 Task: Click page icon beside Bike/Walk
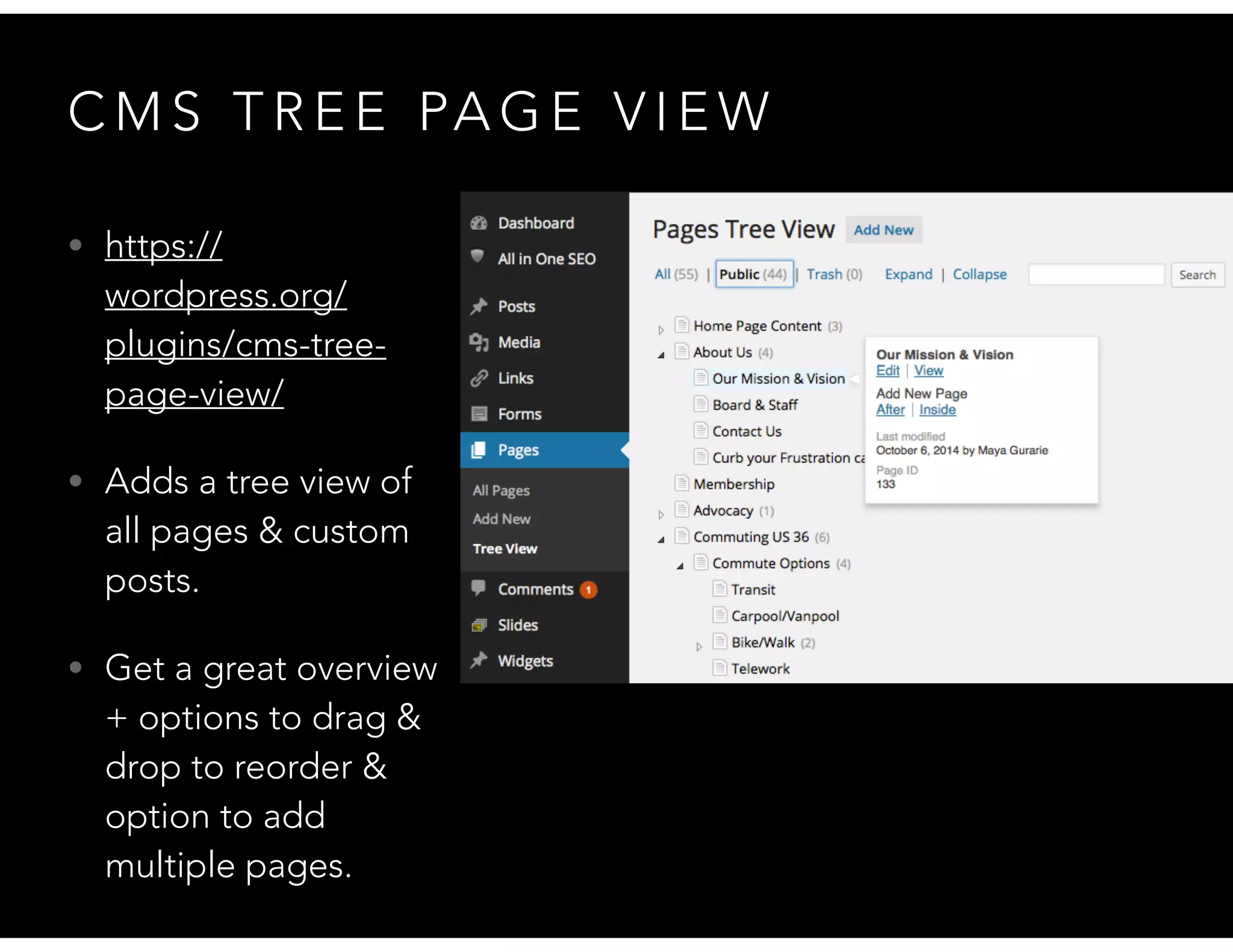pyautogui.click(x=719, y=641)
